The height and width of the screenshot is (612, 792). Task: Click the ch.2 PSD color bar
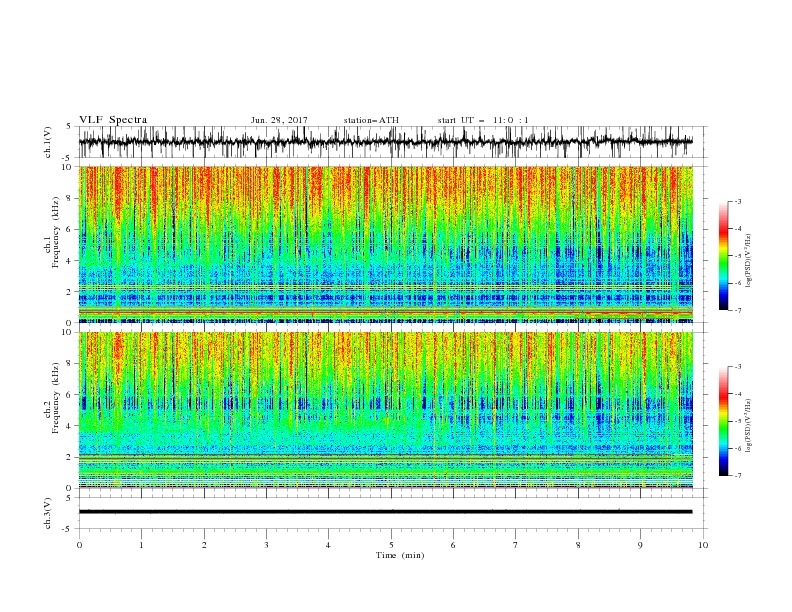[723, 421]
